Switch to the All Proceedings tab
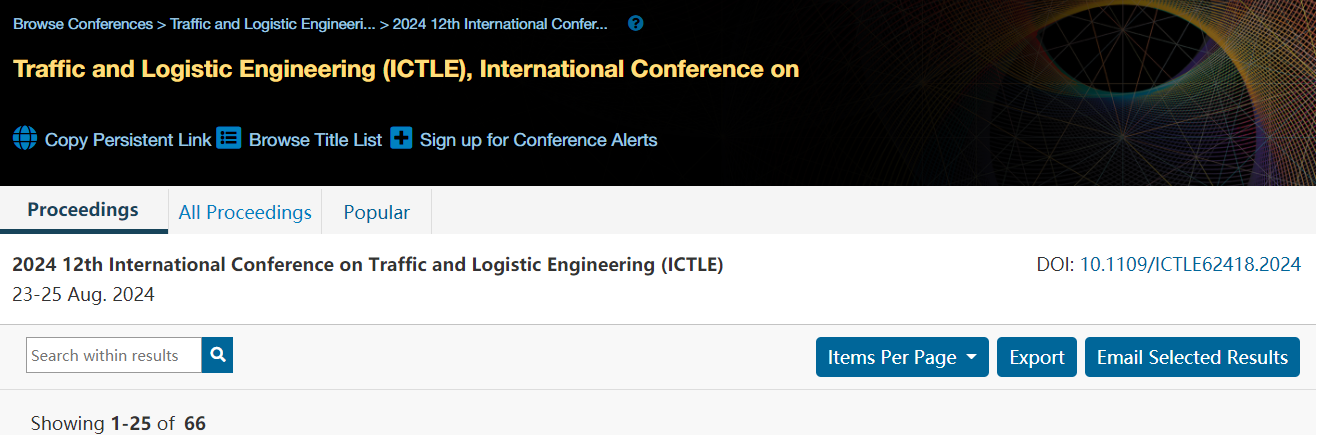Screen dimensions: 1322x435 (x=245, y=212)
